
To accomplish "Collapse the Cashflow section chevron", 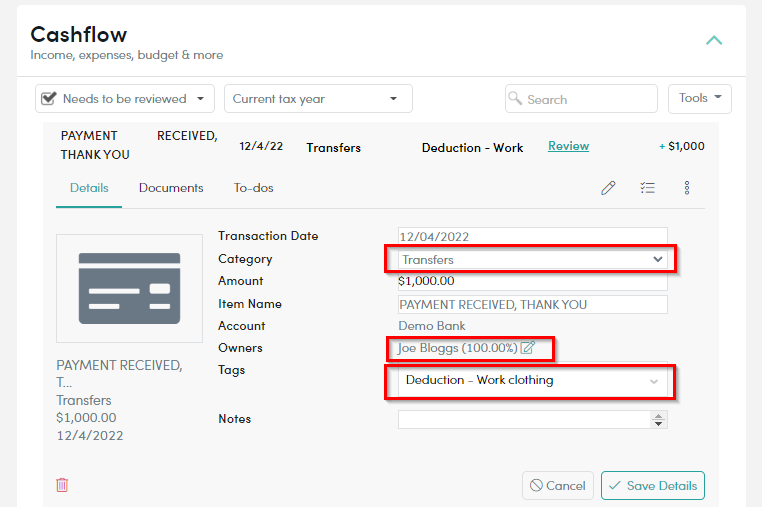I will pos(714,40).
